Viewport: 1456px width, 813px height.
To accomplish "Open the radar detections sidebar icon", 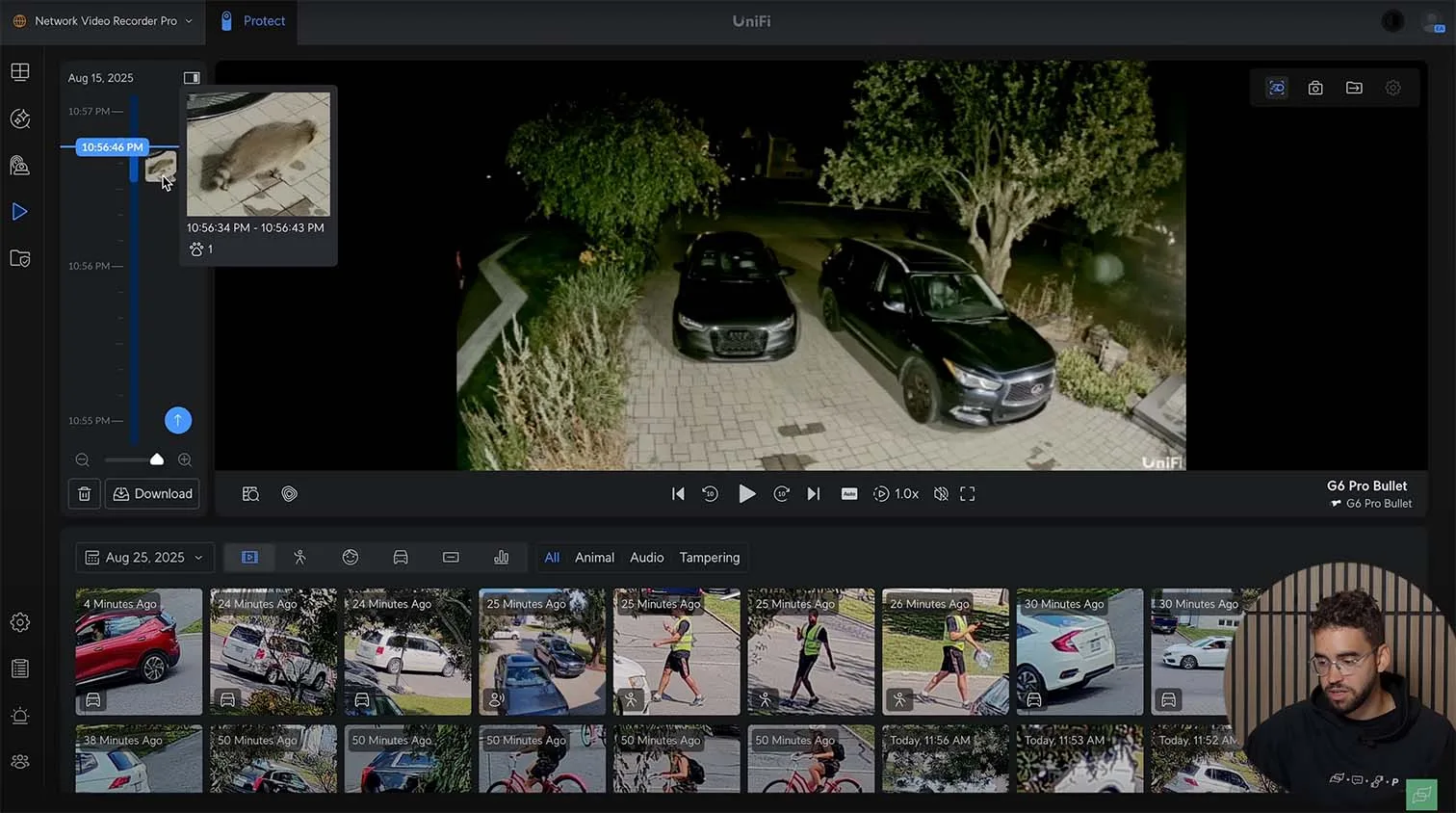I will (x=20, y=165).
